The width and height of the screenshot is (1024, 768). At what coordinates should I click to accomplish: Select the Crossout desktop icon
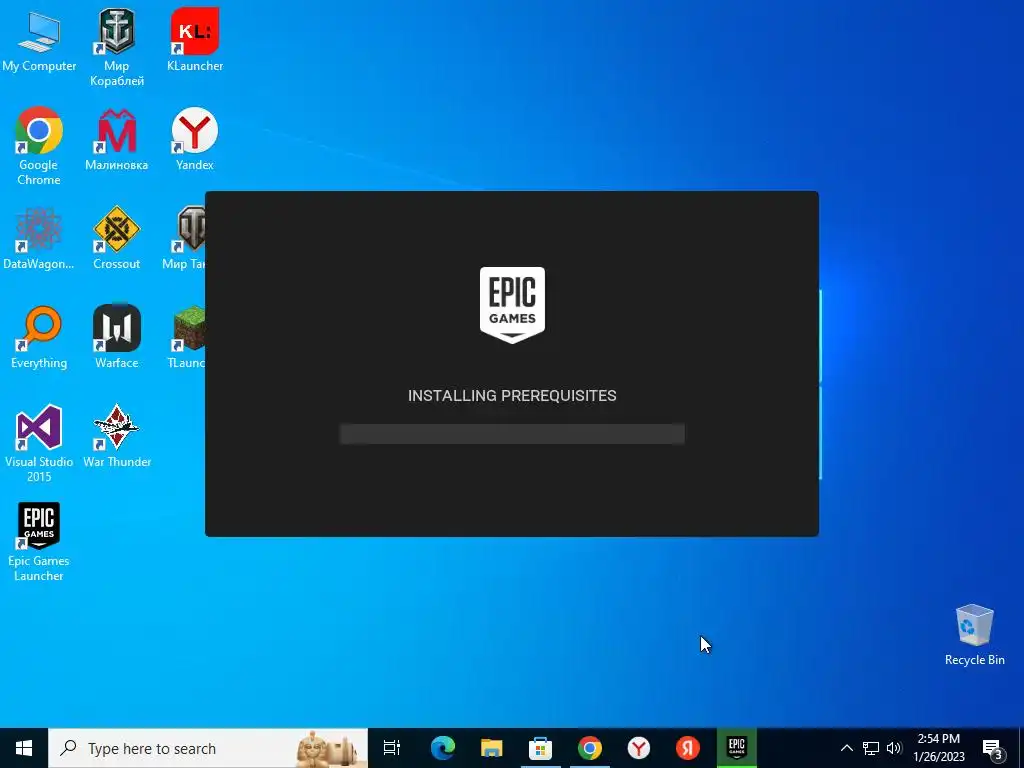point(116,238)
